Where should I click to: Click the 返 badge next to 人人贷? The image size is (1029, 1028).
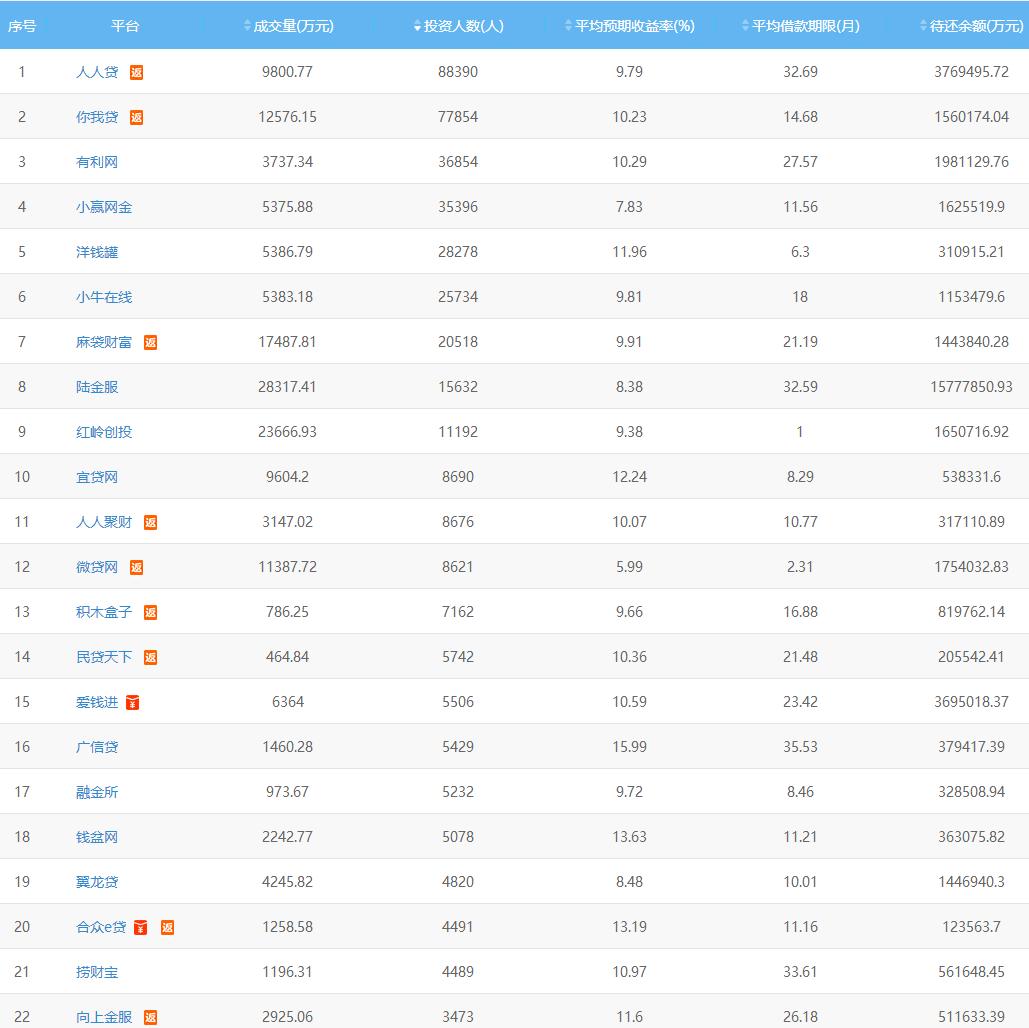(136, 72)
